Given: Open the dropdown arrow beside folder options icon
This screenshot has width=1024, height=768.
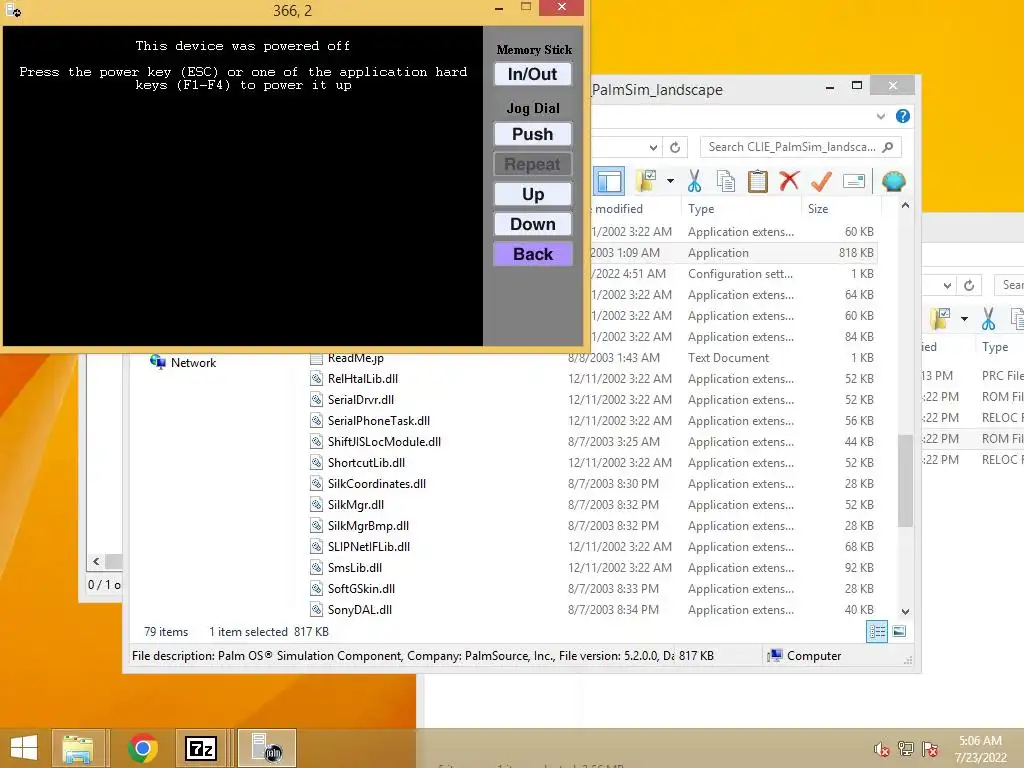Looking at the screenshot, I should pos(670,181).
